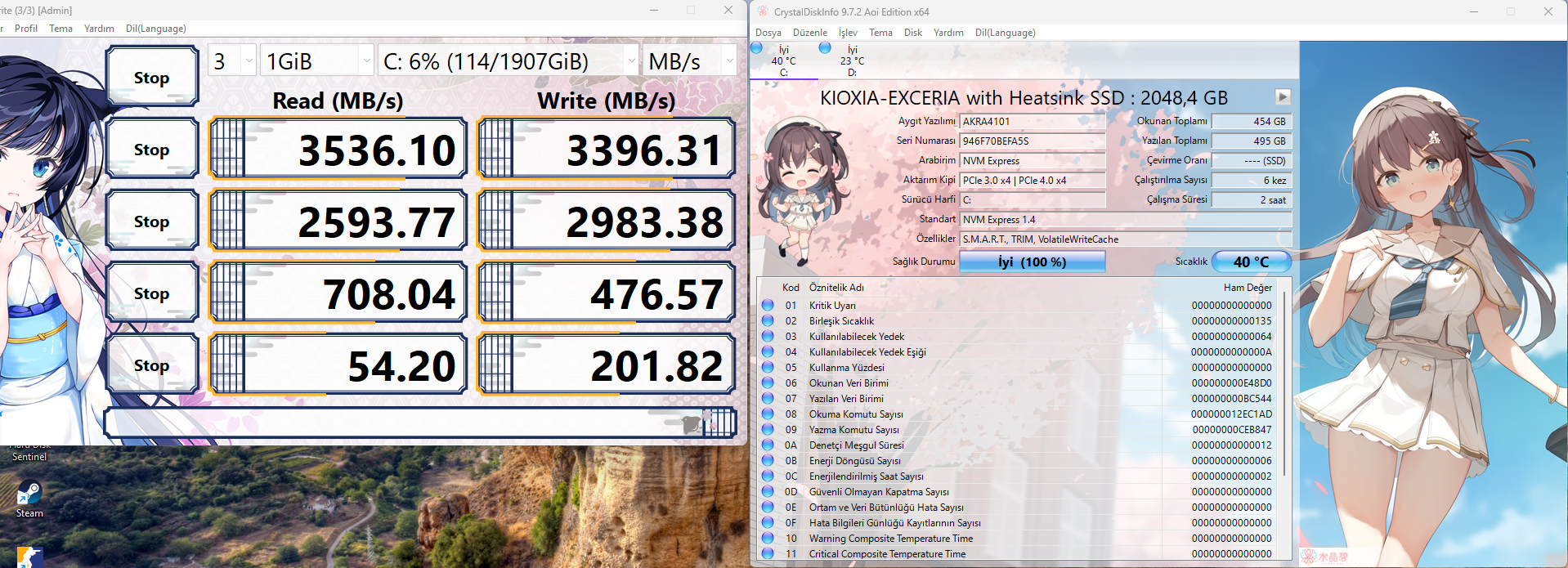Click the D: drive status orb
This screenshot has width=1568, height=568.
pos(825,48)
